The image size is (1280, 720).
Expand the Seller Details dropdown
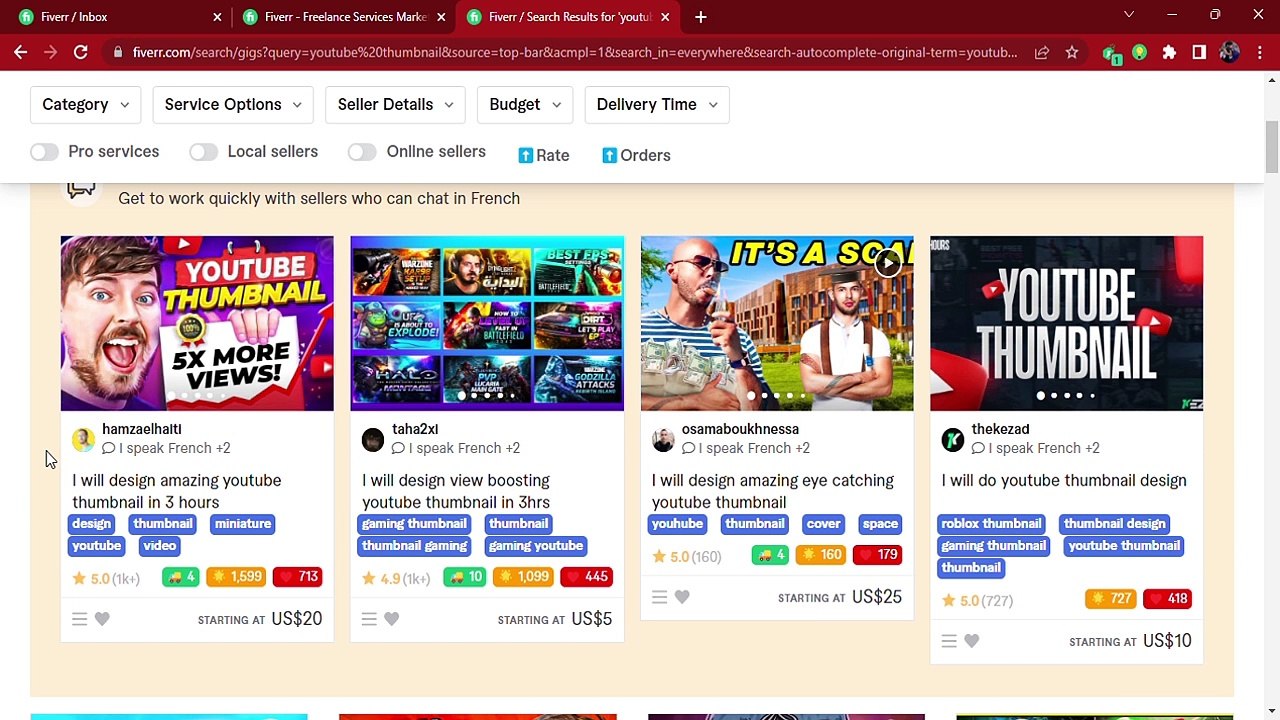pos(395,104)
